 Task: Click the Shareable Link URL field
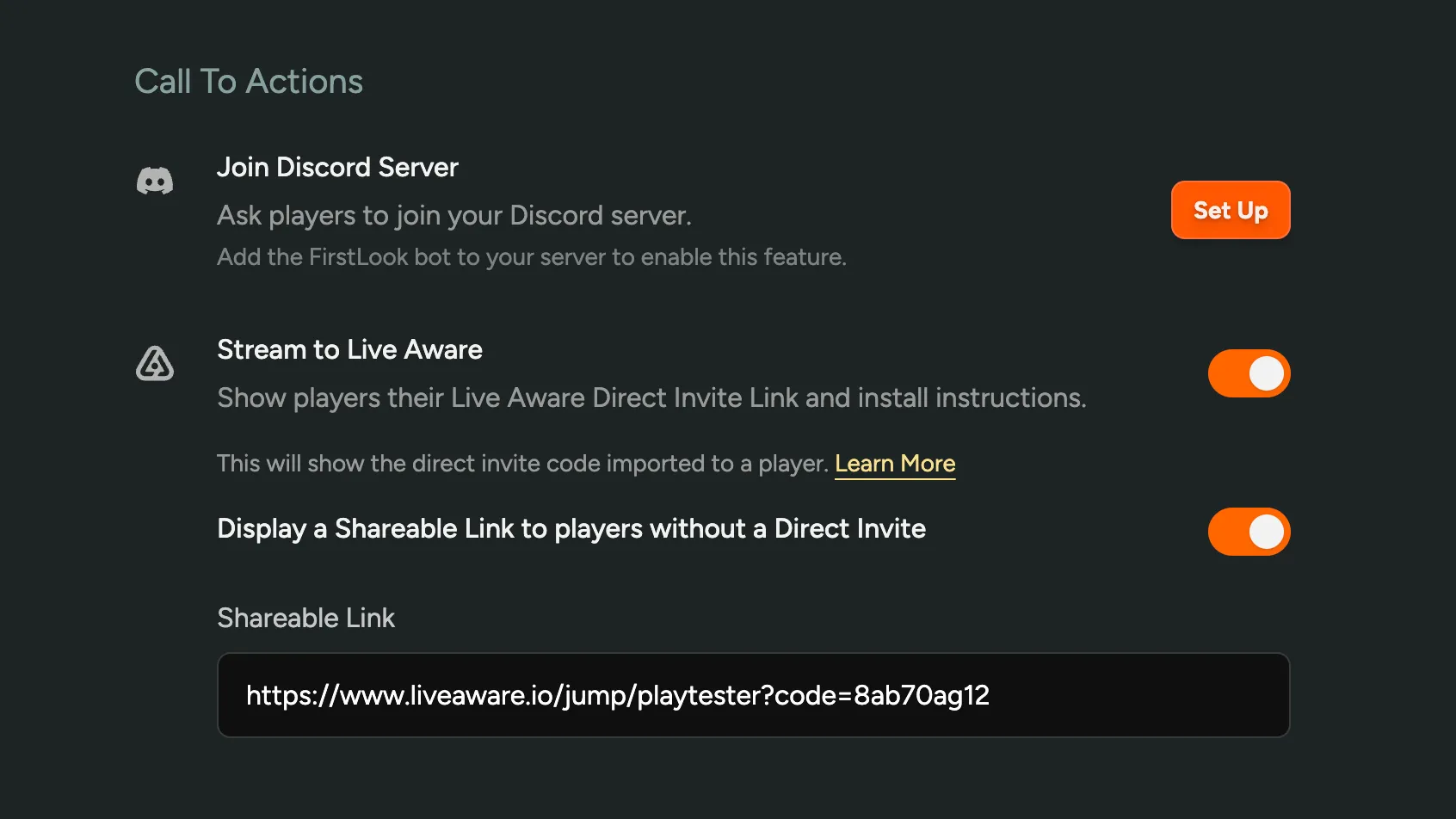[754, 695]
